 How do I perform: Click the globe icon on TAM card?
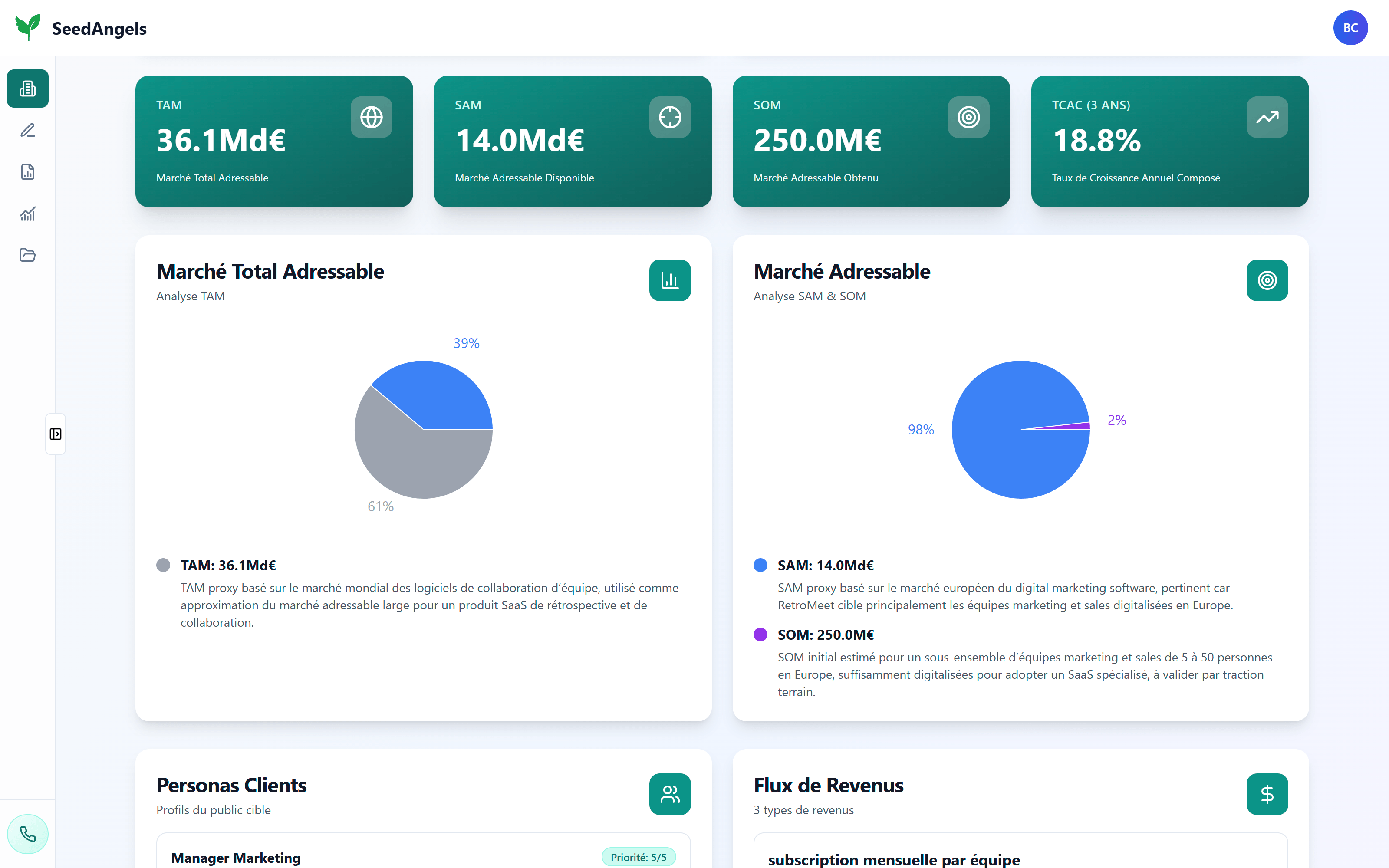372,117
